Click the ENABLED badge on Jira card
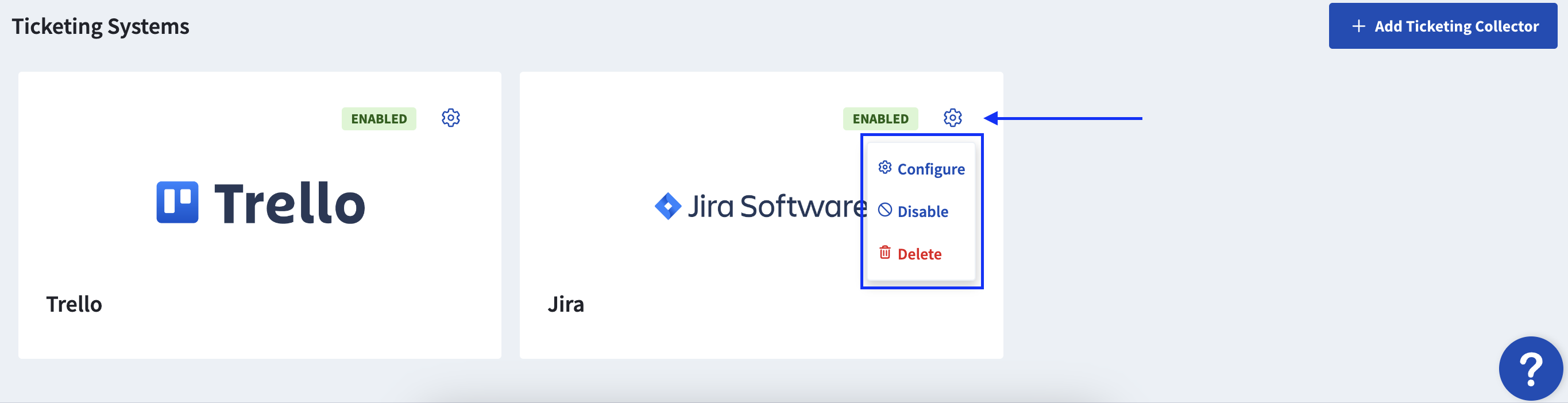Image resolution: width=1568 pixels, height=403 pixels. click(880, 119)
